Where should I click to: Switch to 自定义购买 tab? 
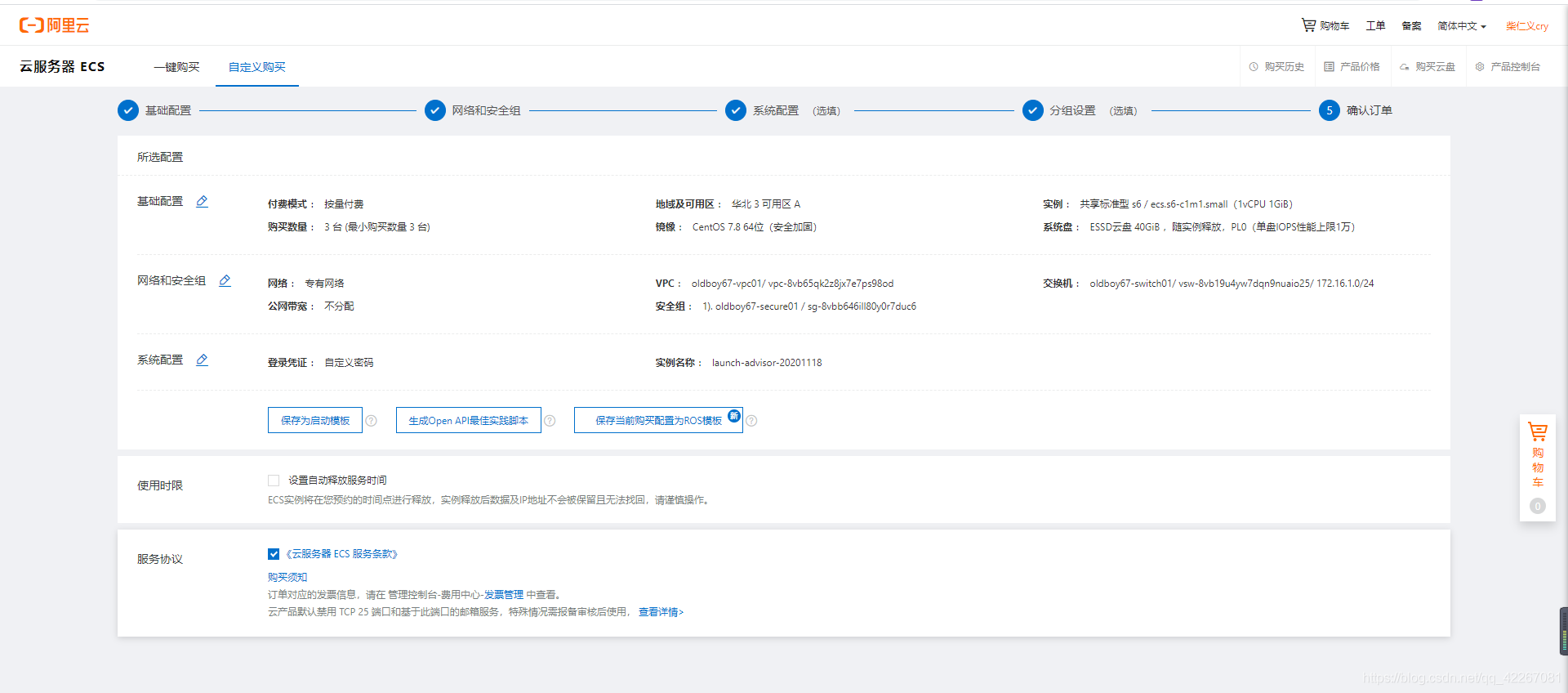click(257, 67)
